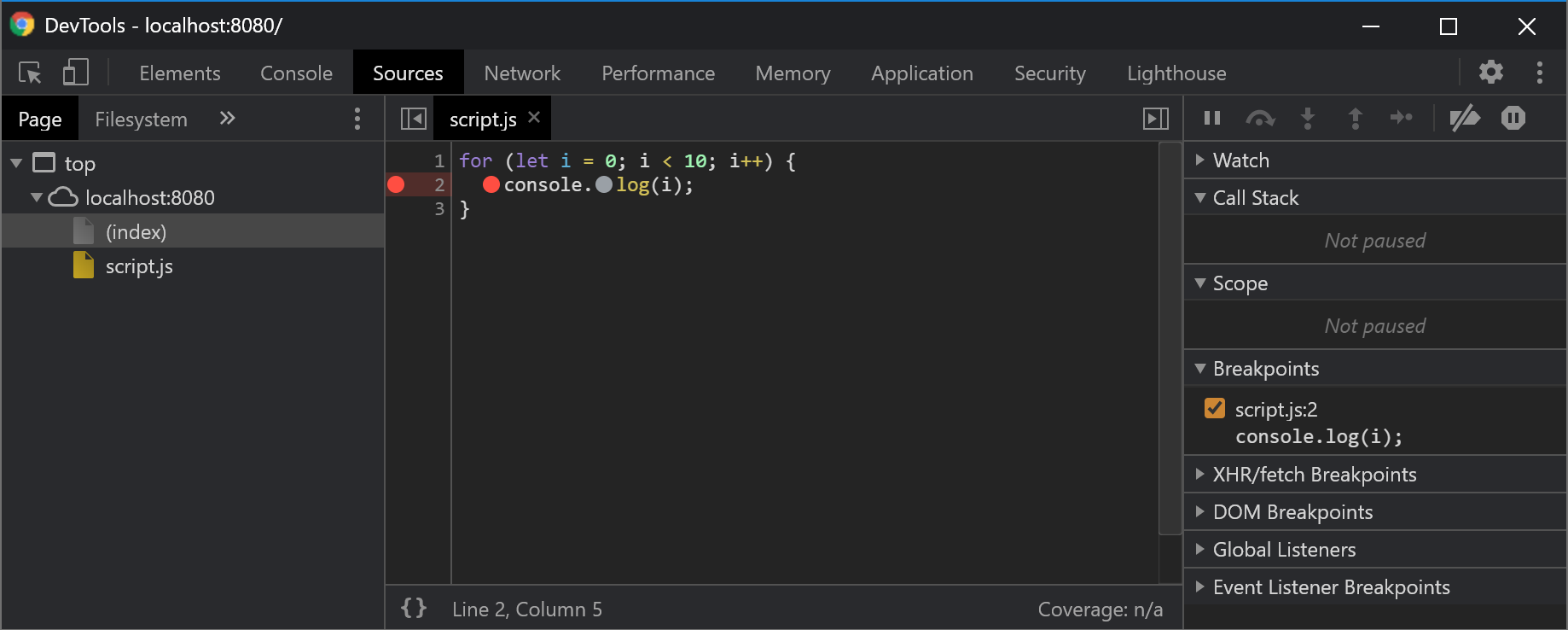Deactivate all breakpoints

1464,118
